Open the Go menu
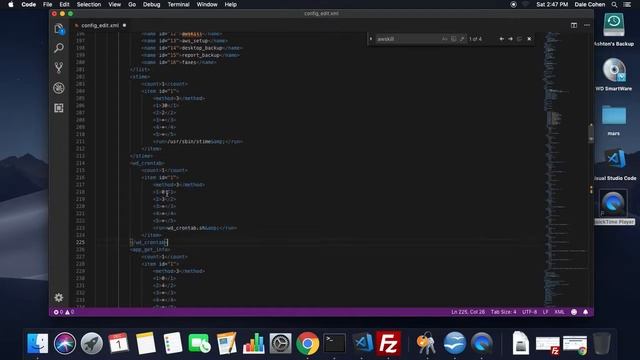640x360 pixels. [x=132, y=4]
